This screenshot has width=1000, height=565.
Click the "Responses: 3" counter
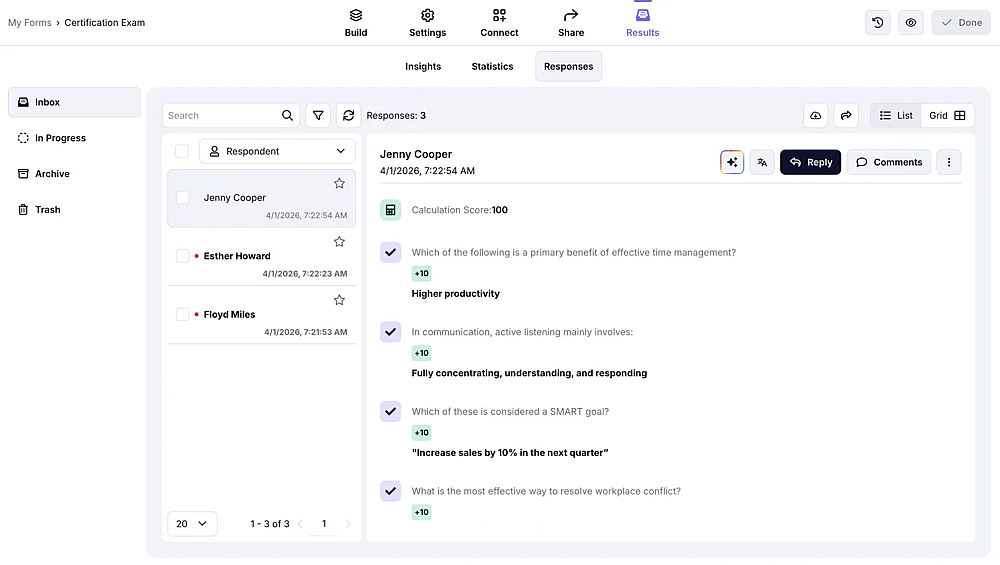coord(396,115)
